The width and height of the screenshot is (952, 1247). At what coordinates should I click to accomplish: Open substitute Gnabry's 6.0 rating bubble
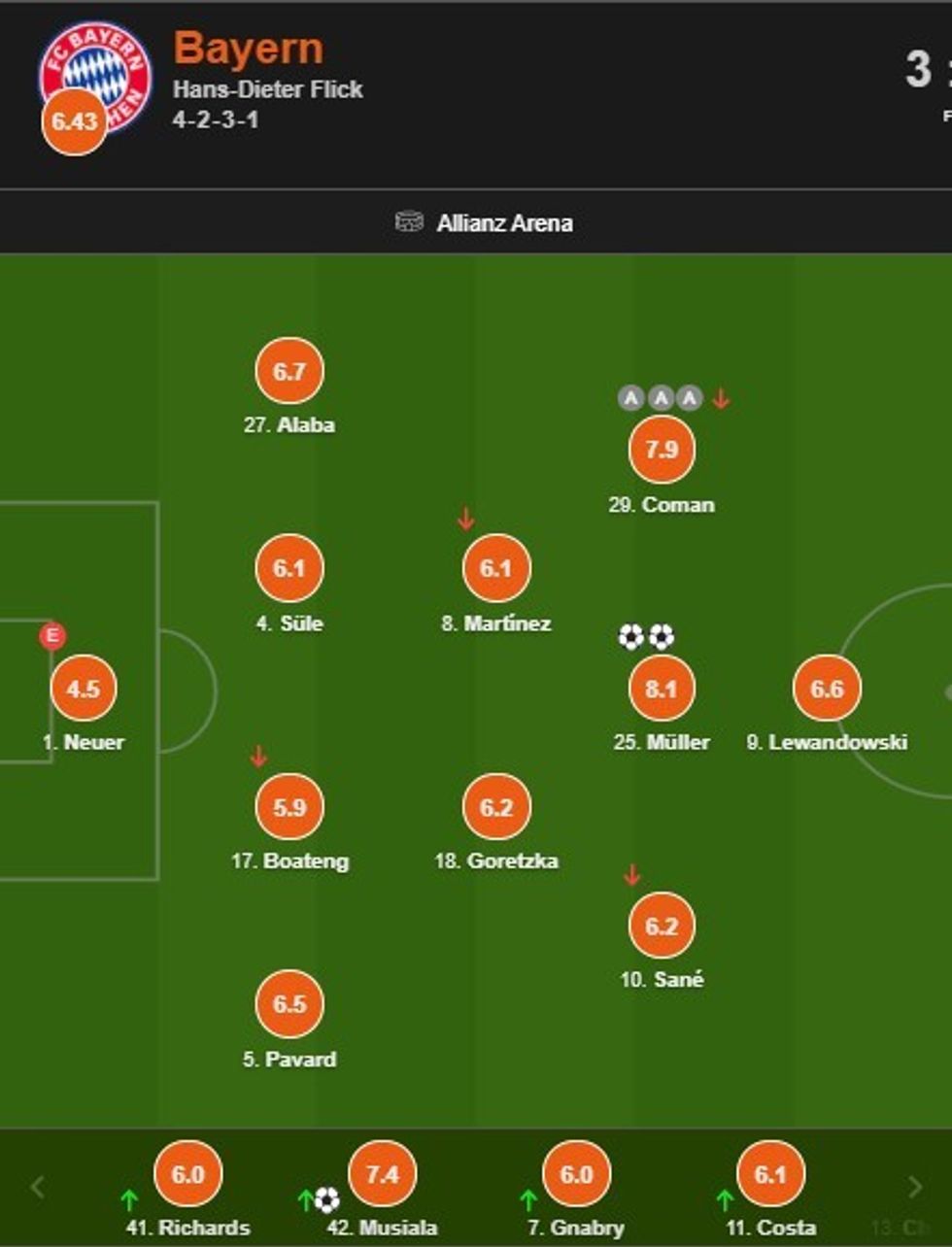(576, 1174)
